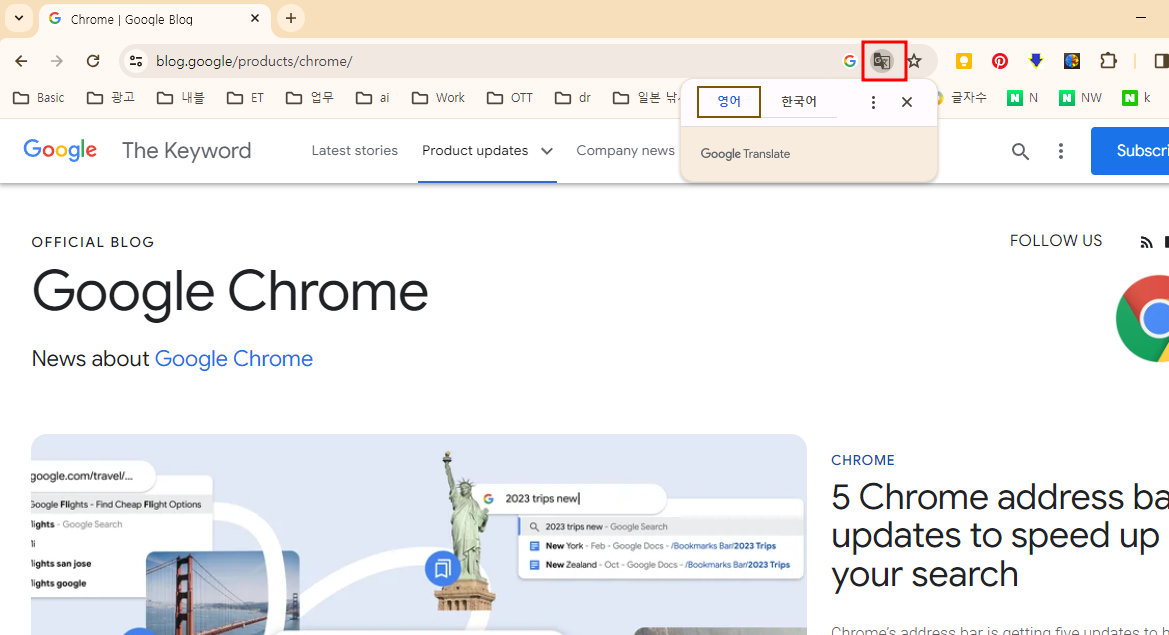Click the Google icon in the address bar

849,61
